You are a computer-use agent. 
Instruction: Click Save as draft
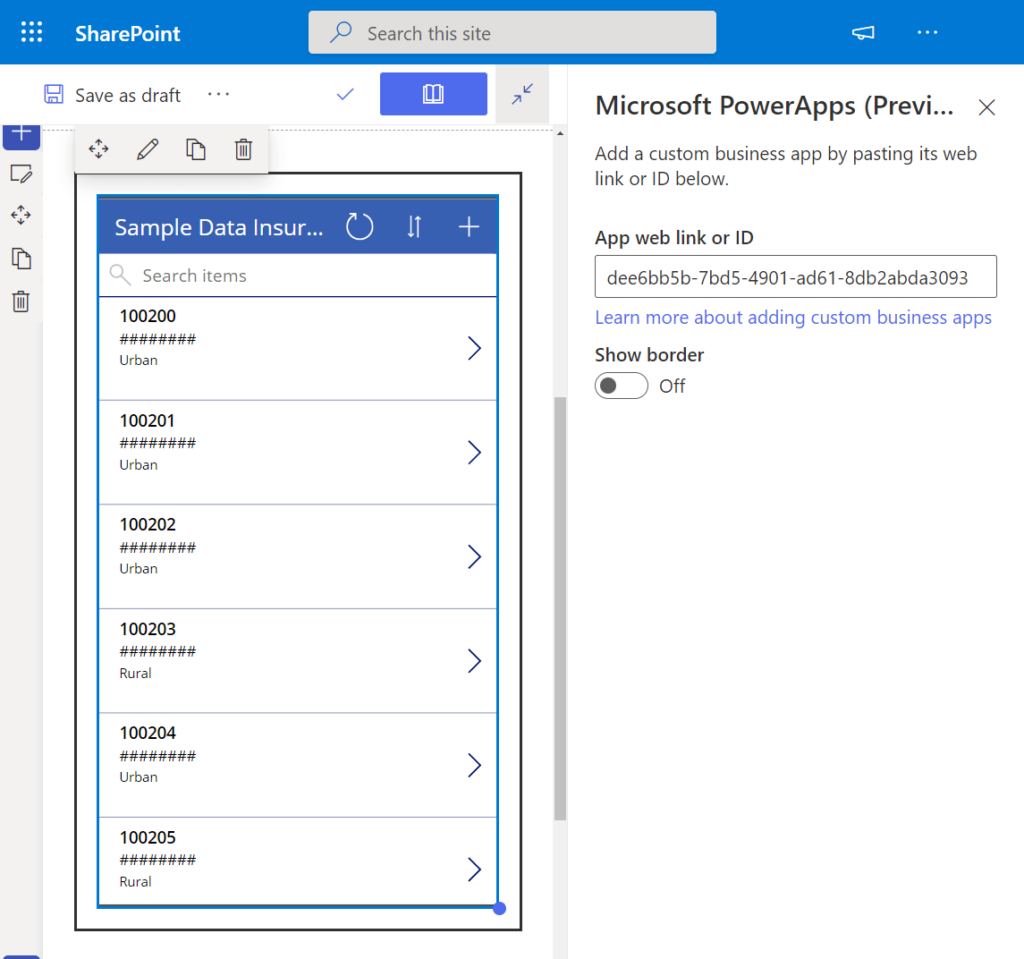(112, 95)
